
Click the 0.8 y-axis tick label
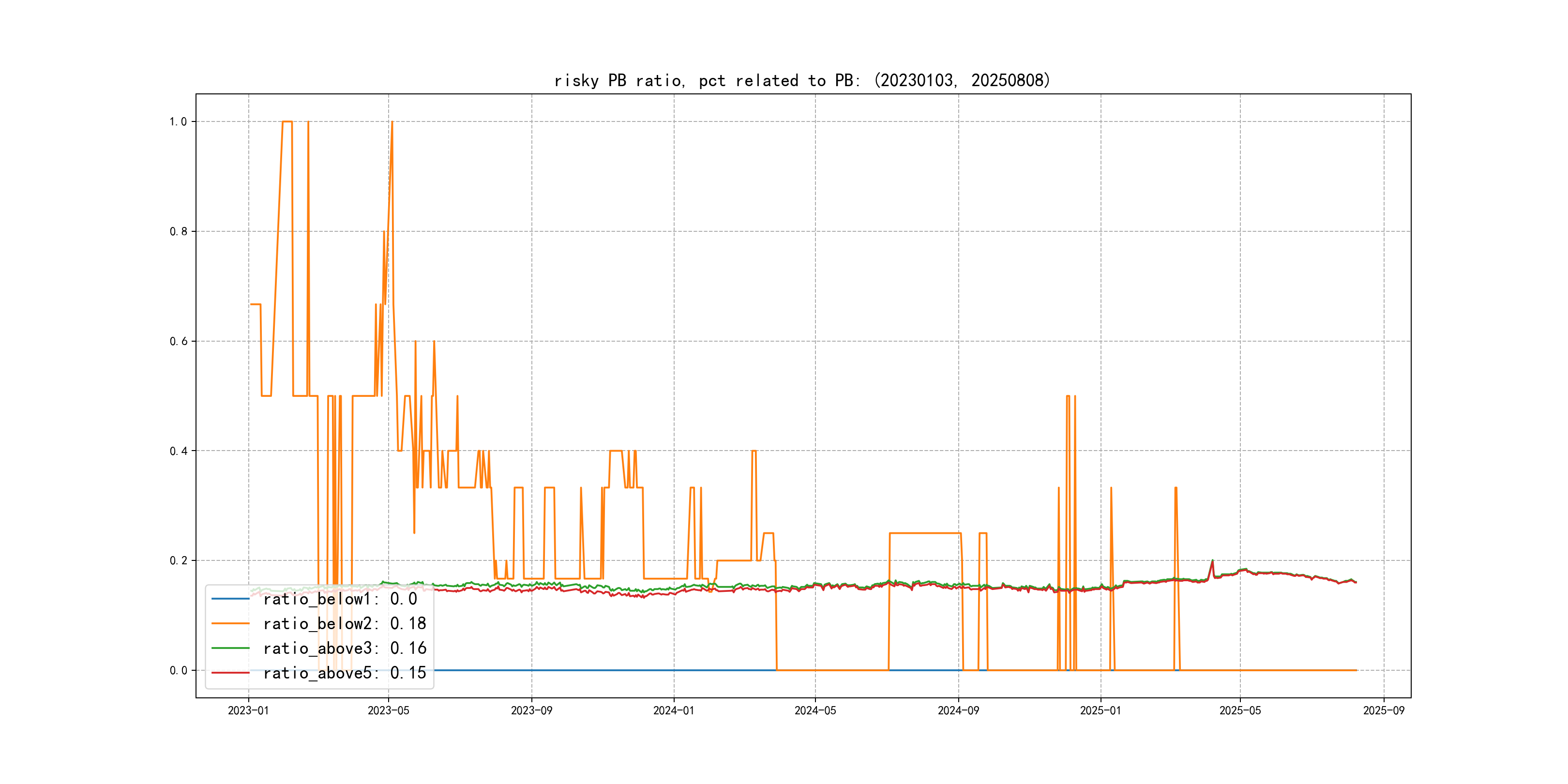[178, 231]
